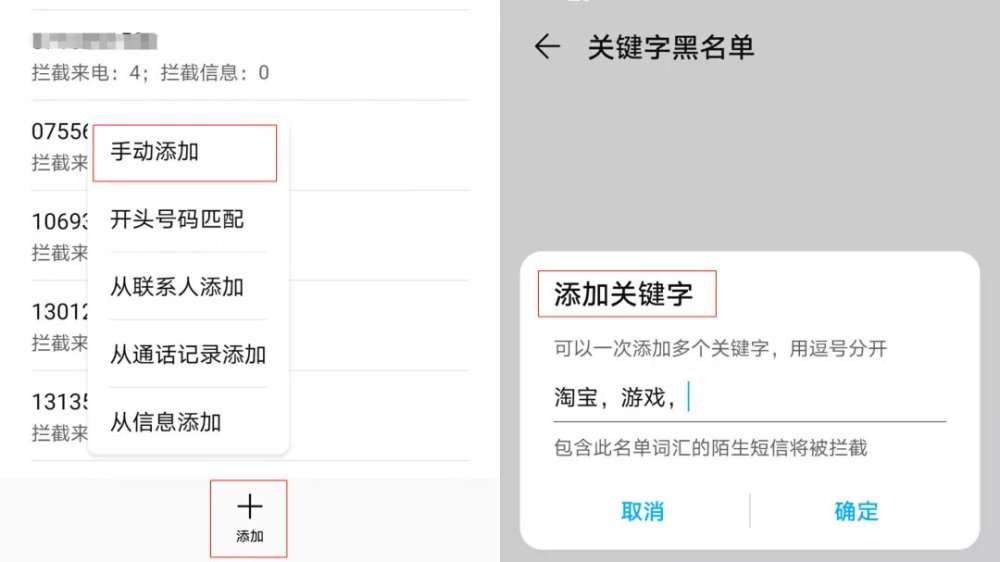Viewport: 1000px width, 562px height.
Task: Go back using the arrow icon
Action: [x=546, y=47]
